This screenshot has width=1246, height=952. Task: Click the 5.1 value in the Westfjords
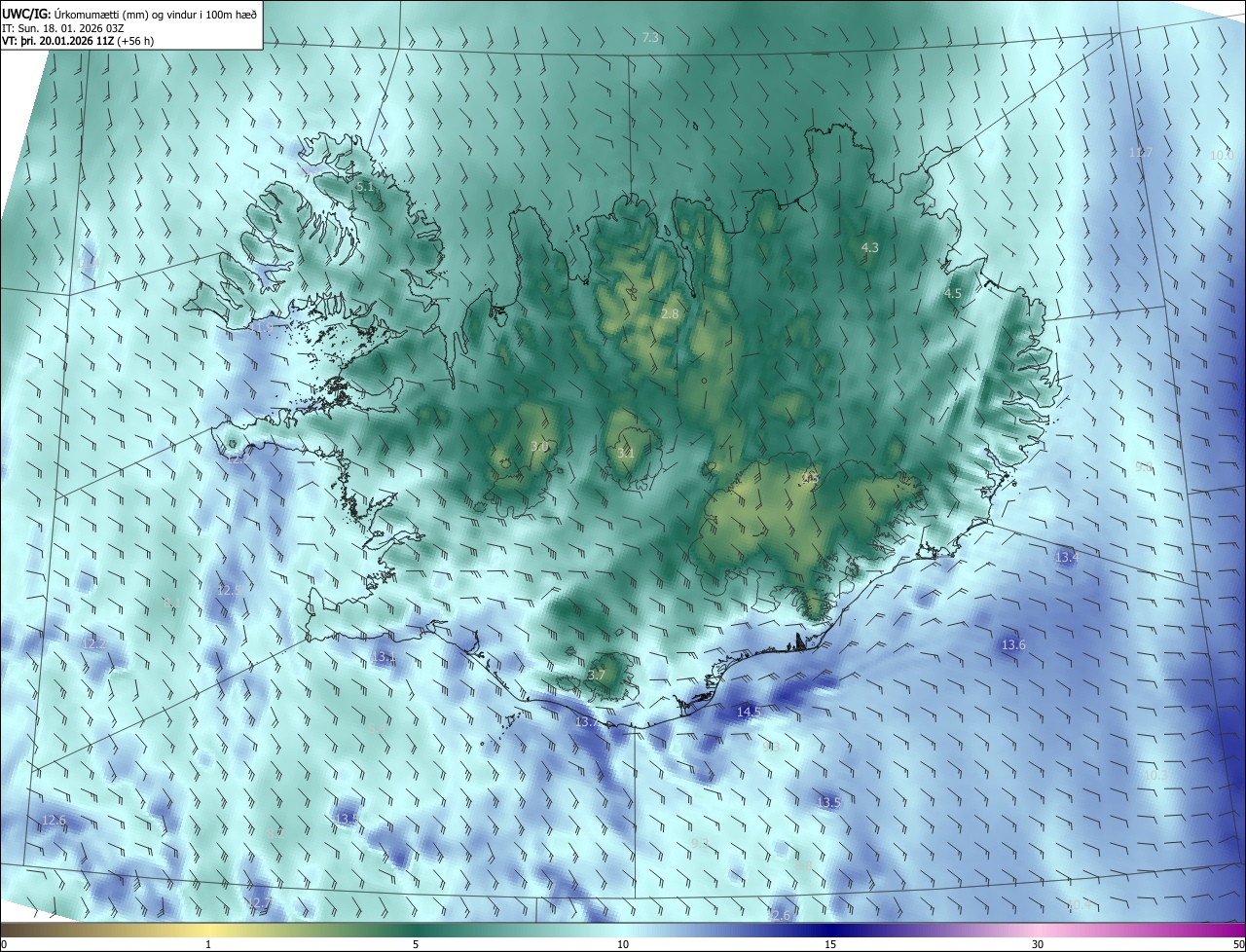[365, 186]
